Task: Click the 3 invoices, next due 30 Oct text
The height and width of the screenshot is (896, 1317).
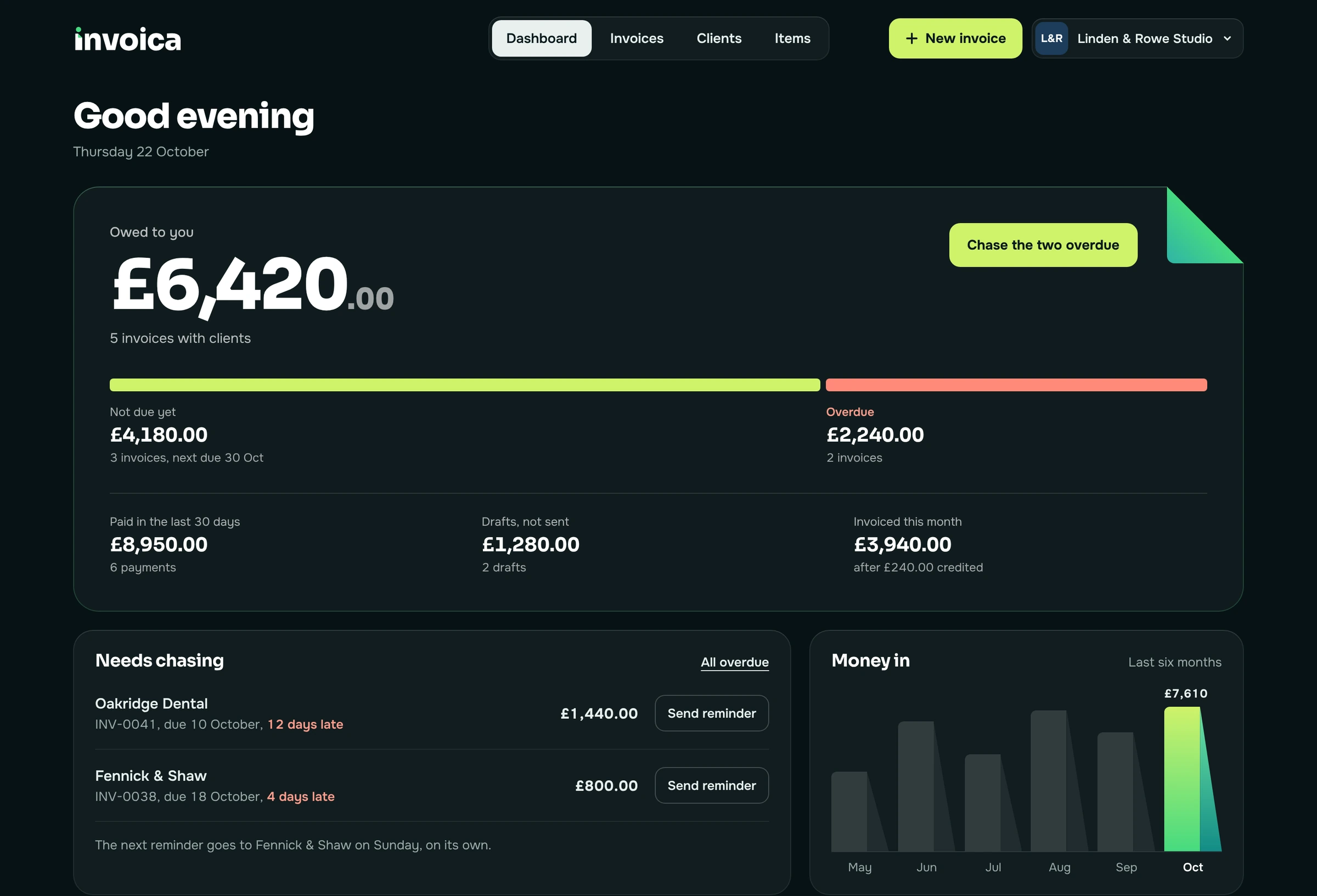Action: [187, 458]
